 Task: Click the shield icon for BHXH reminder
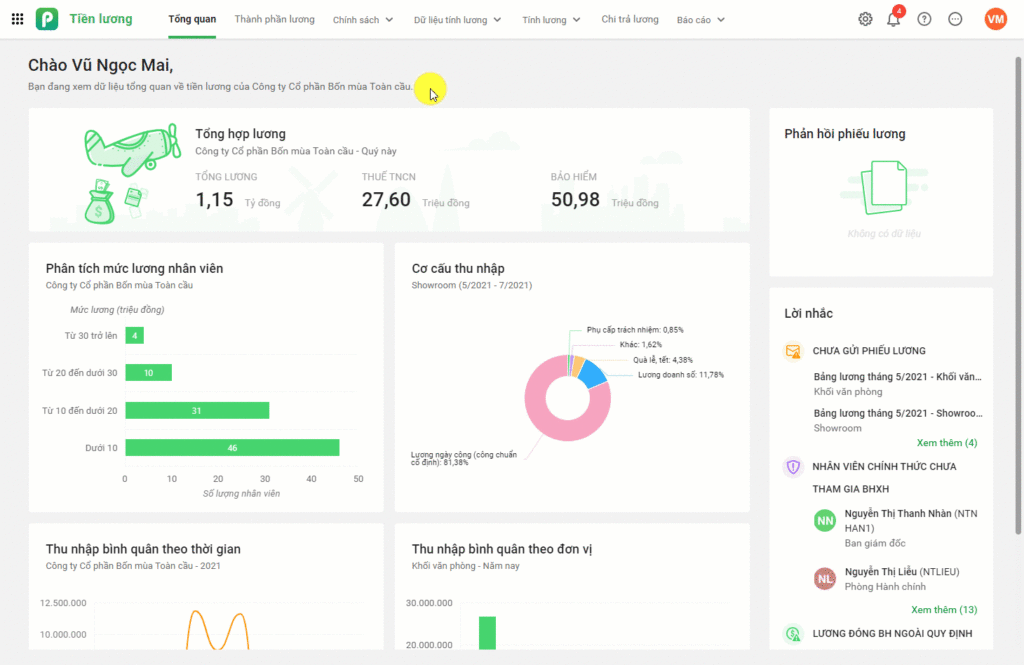point(793,467)
